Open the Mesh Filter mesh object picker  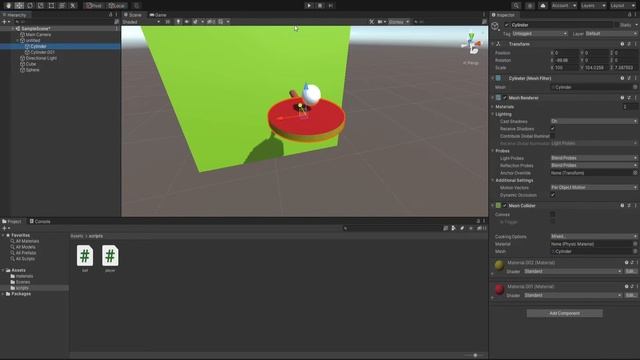pyautogui.click(x=635, y=87)
